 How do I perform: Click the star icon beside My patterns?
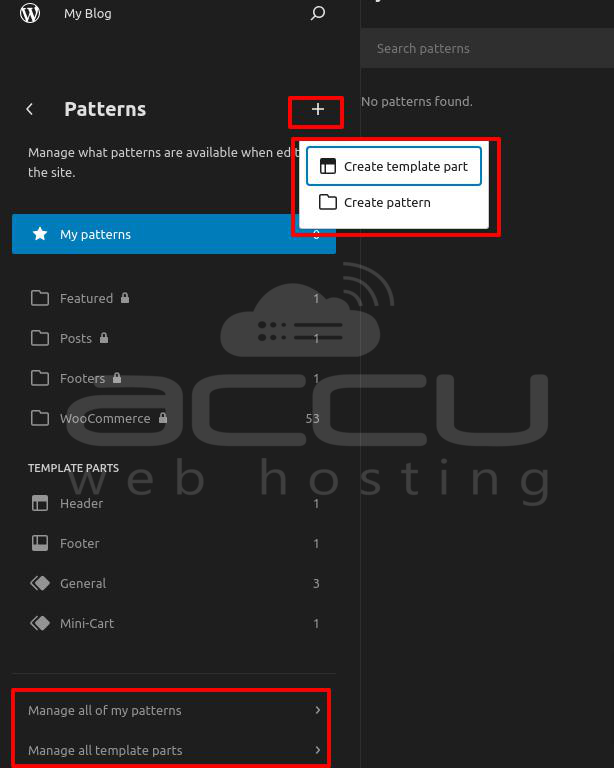(x=40, y=234)
